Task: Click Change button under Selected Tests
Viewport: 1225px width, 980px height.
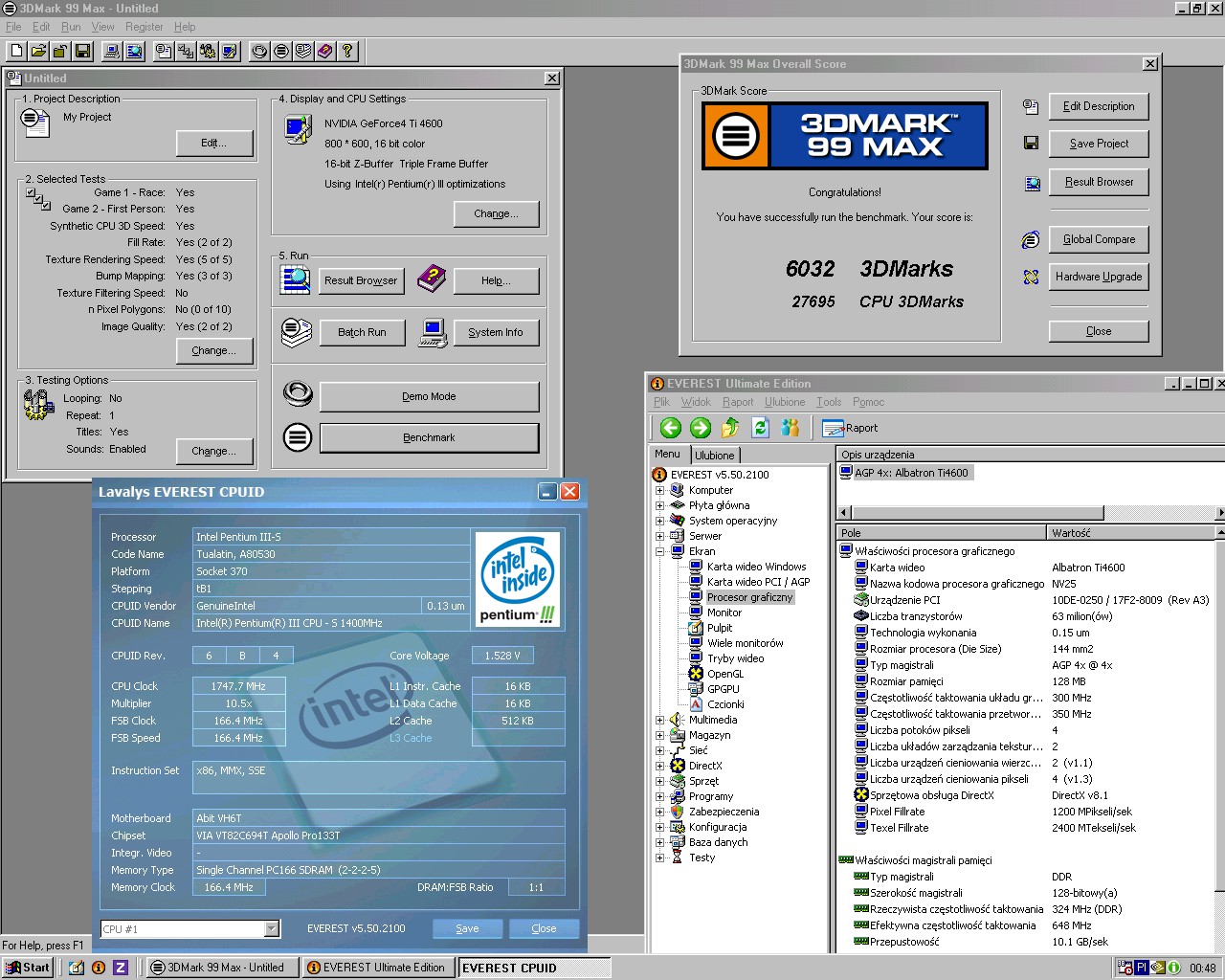Action: click(x=213, y=351)
